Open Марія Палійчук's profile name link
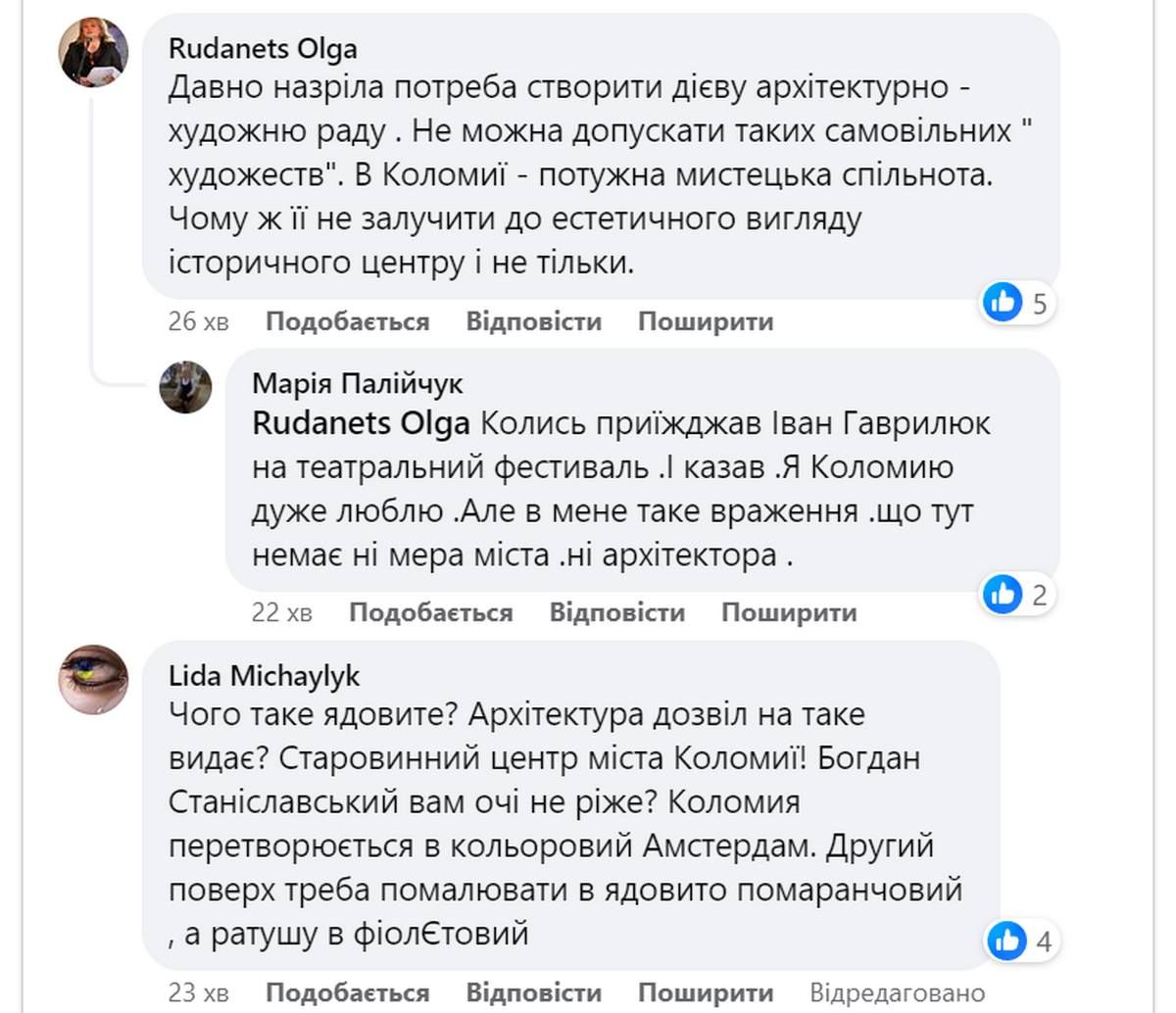Viewport: 1176px width, 1013px height. point(358,384)
